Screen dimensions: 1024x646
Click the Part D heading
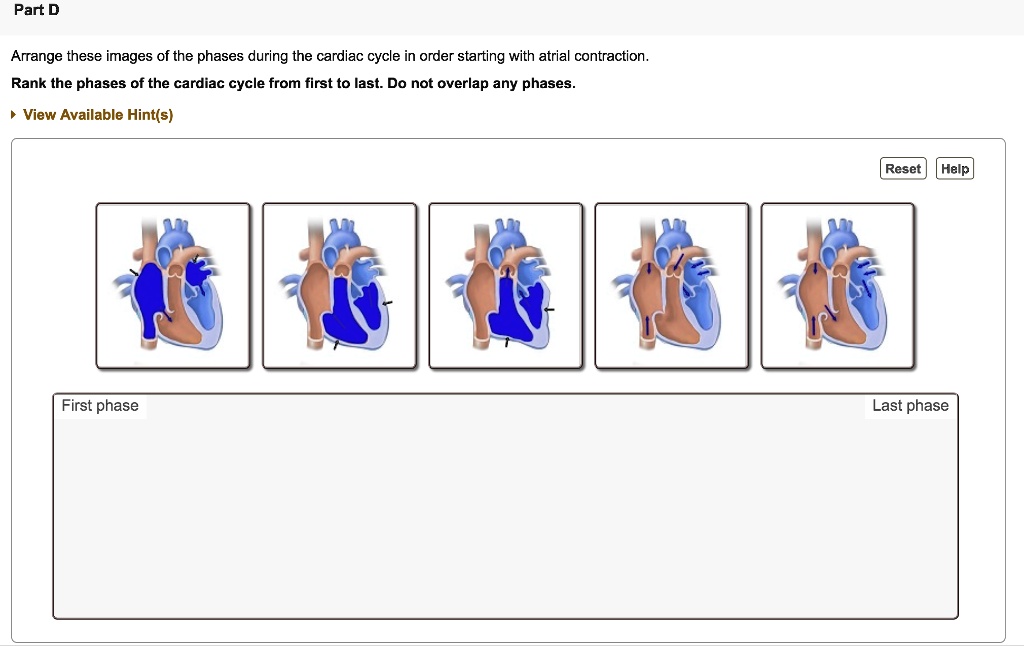click(36, 9)
